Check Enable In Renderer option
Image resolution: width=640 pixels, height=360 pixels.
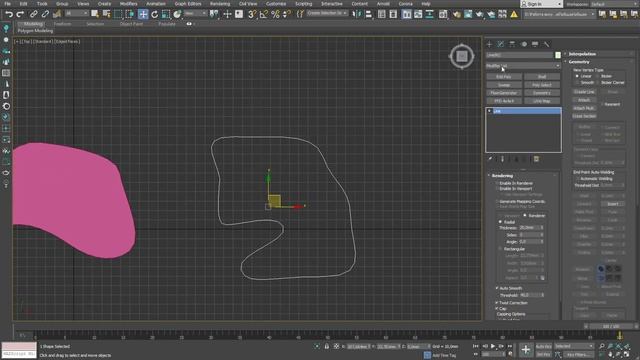(x=514, y=183)
